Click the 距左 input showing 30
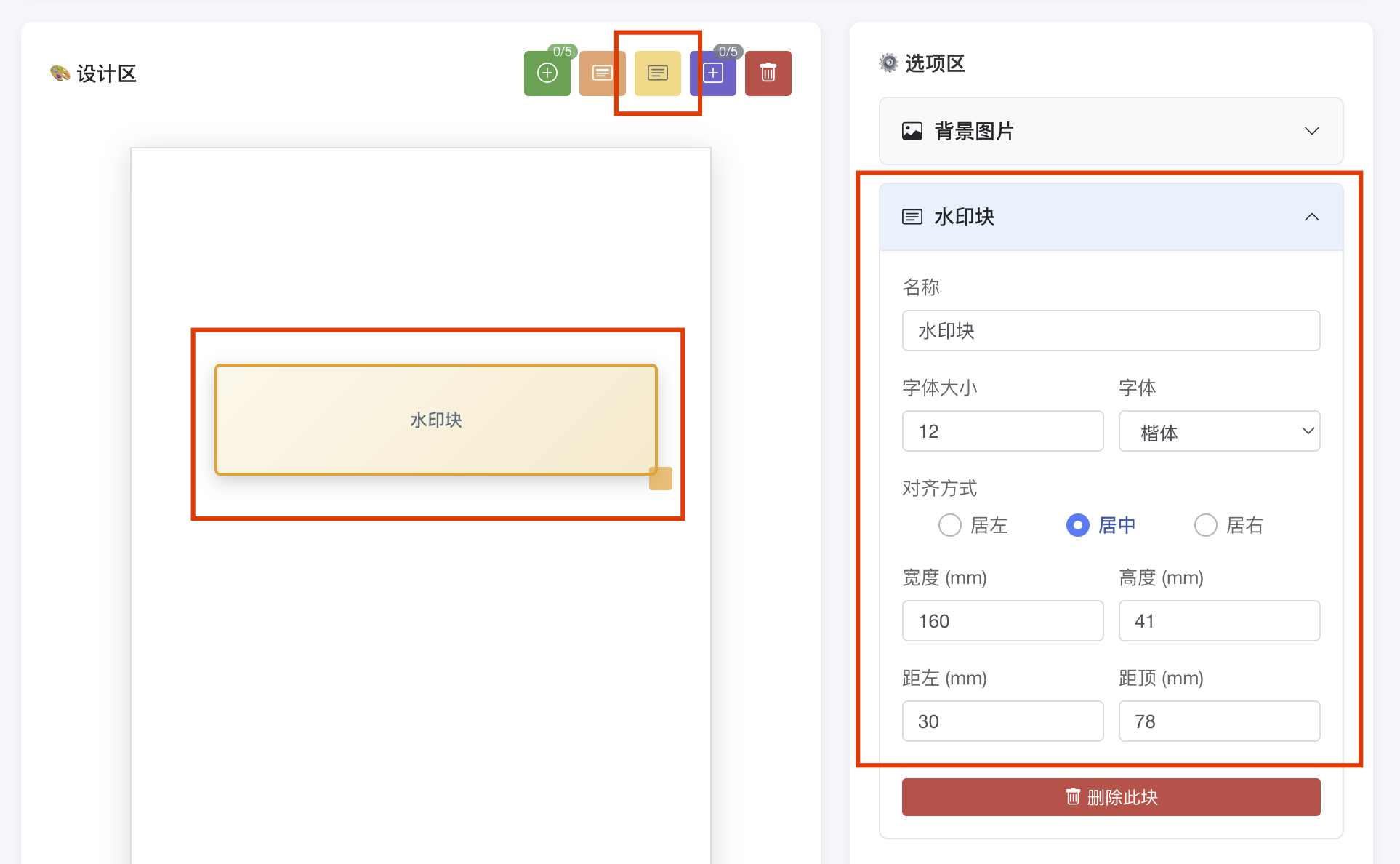1400x864 pixels. pos(1002,721)
